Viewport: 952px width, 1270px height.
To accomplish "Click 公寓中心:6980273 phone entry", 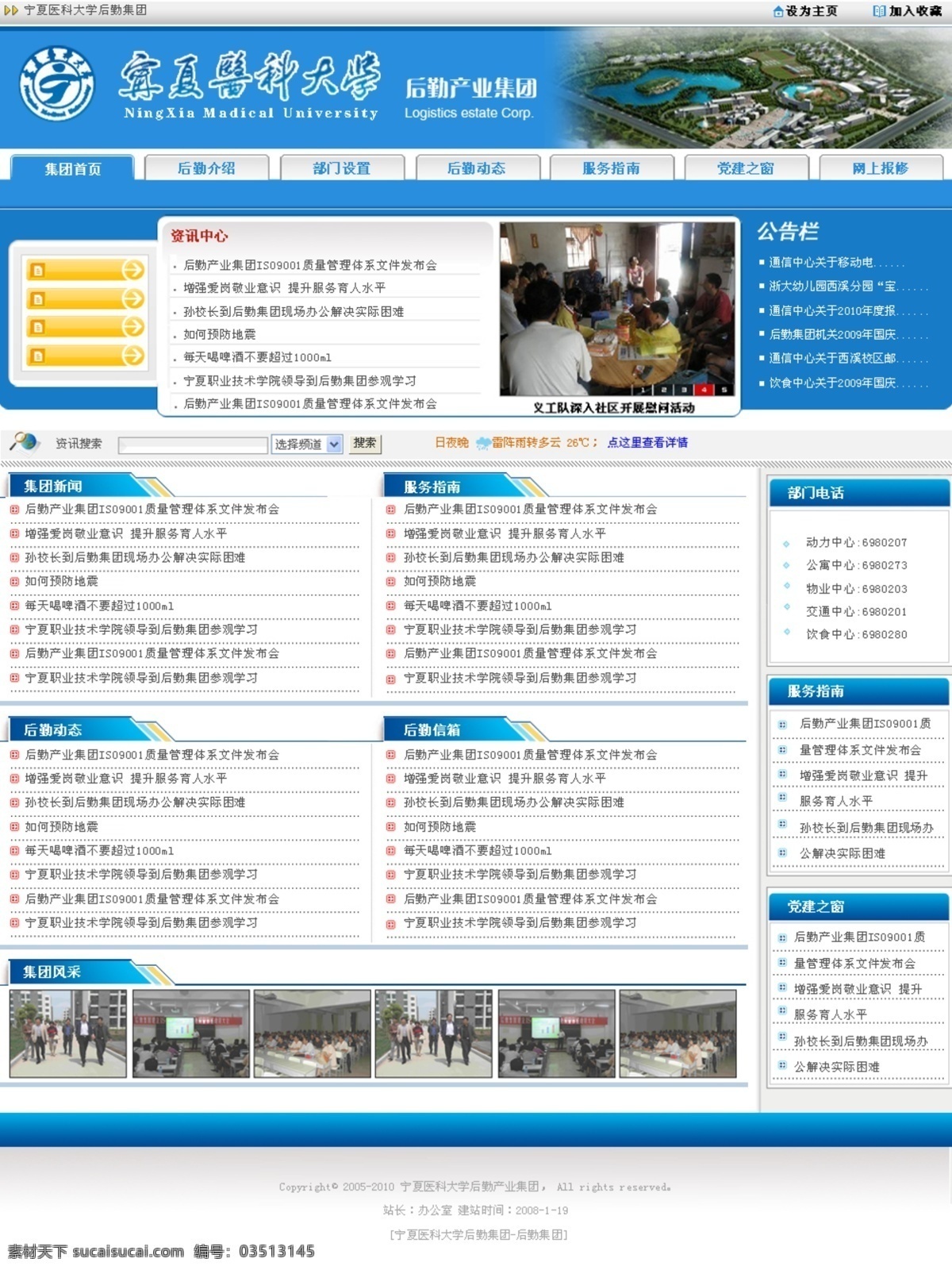I will pyautogui.click(x=856, y=565).
